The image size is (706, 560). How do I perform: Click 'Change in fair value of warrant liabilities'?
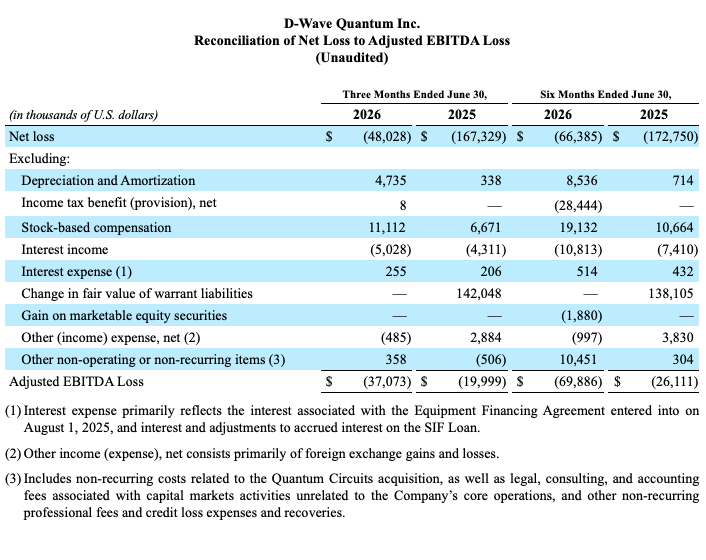pos(137,294)
